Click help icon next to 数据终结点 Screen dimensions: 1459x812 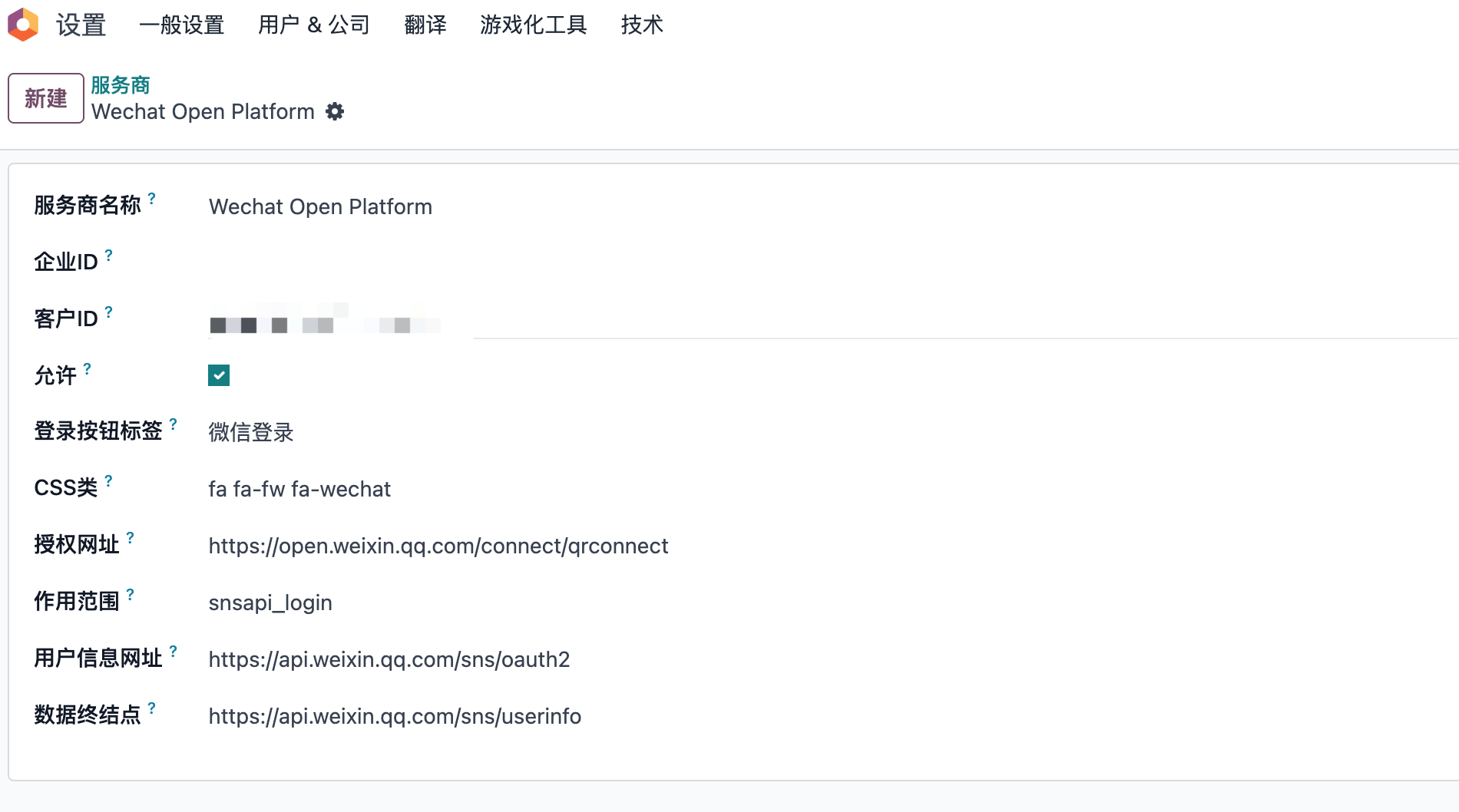[152, 708]
